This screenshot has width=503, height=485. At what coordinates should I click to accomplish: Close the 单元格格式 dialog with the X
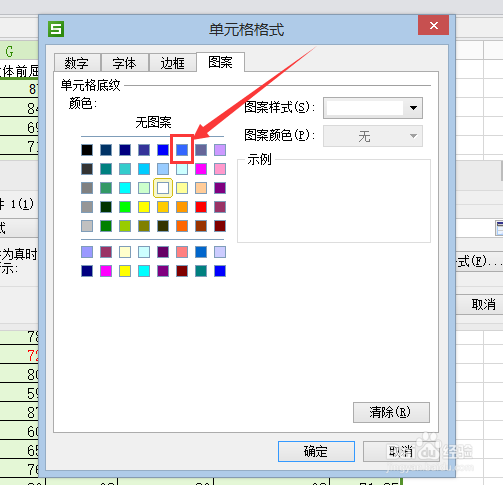click(x=433, y=25)
